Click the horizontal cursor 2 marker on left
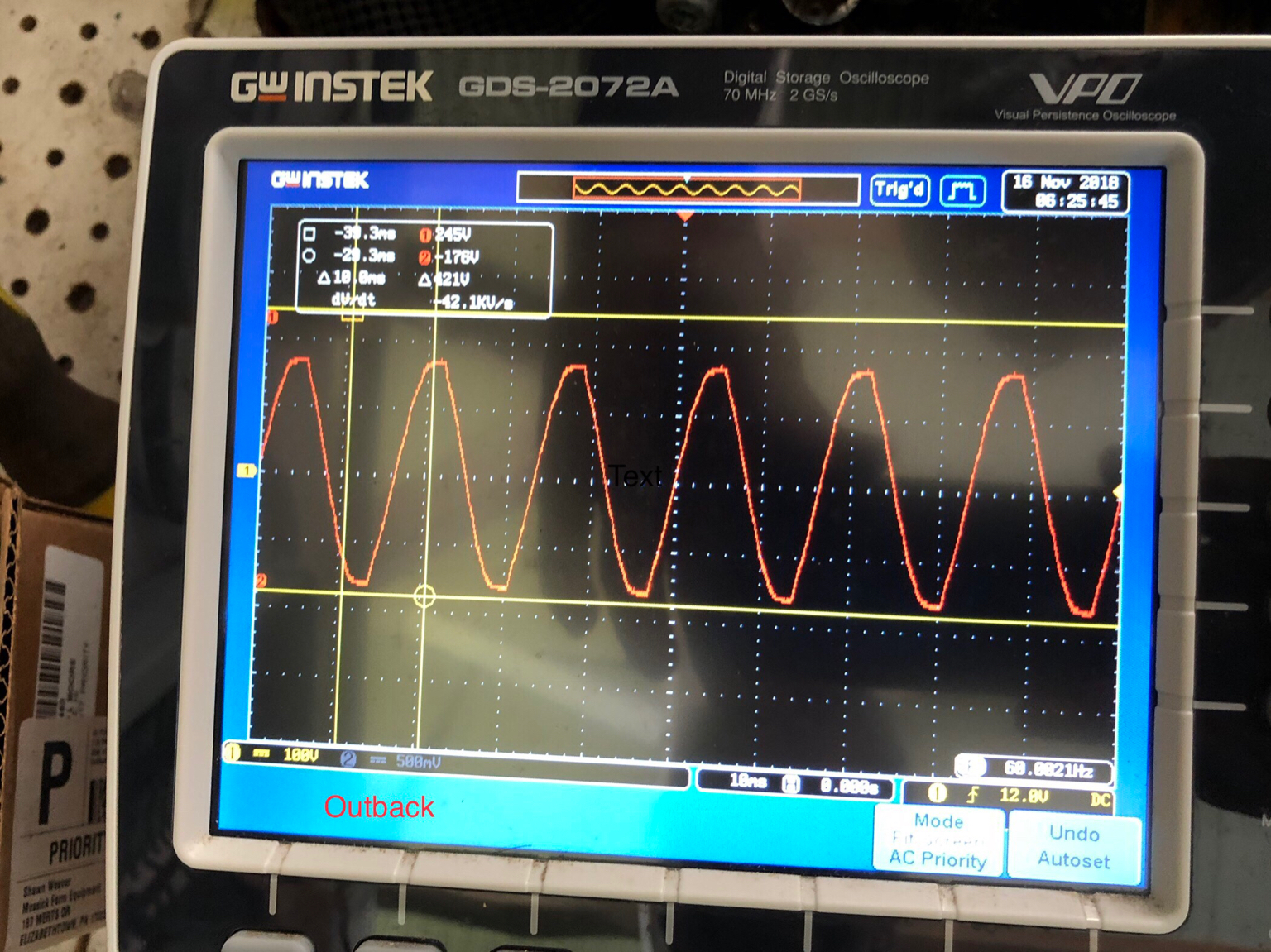Viewport: 1271px width, 952px height. pos(261,581)
